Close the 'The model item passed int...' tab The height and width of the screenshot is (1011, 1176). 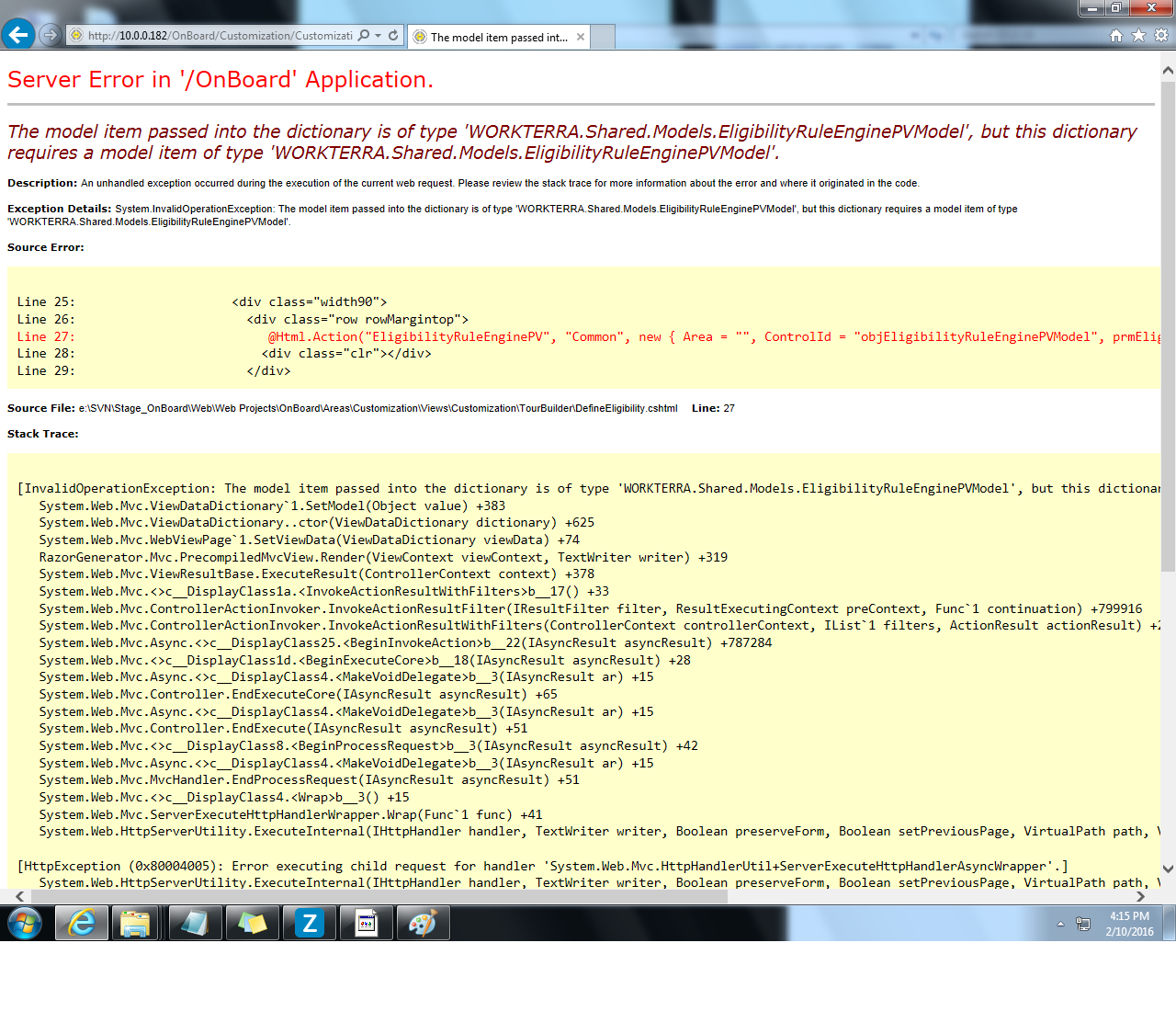(581, 38)
